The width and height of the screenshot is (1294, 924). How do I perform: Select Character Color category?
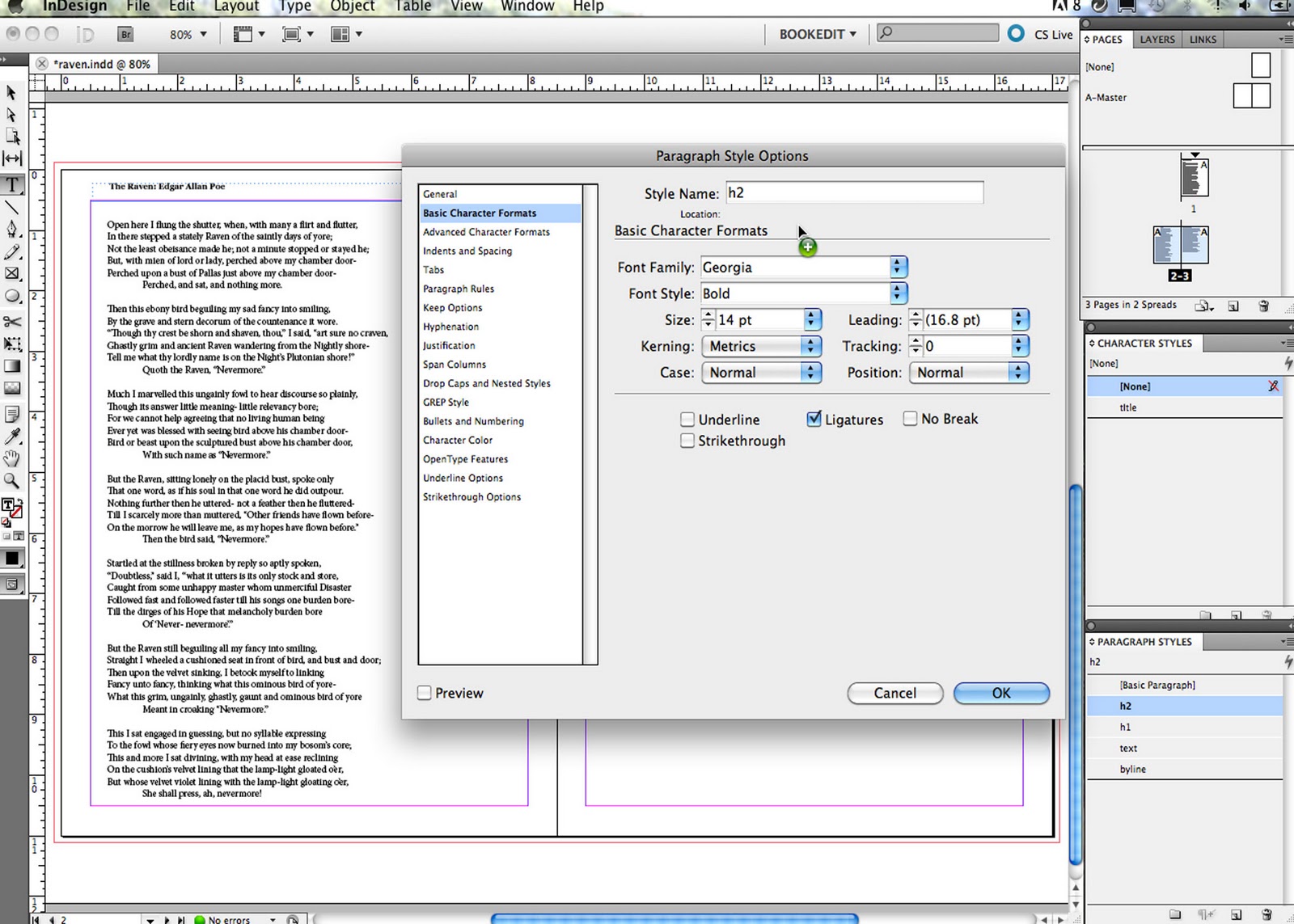pyautogui.click(x=458, y=440)
